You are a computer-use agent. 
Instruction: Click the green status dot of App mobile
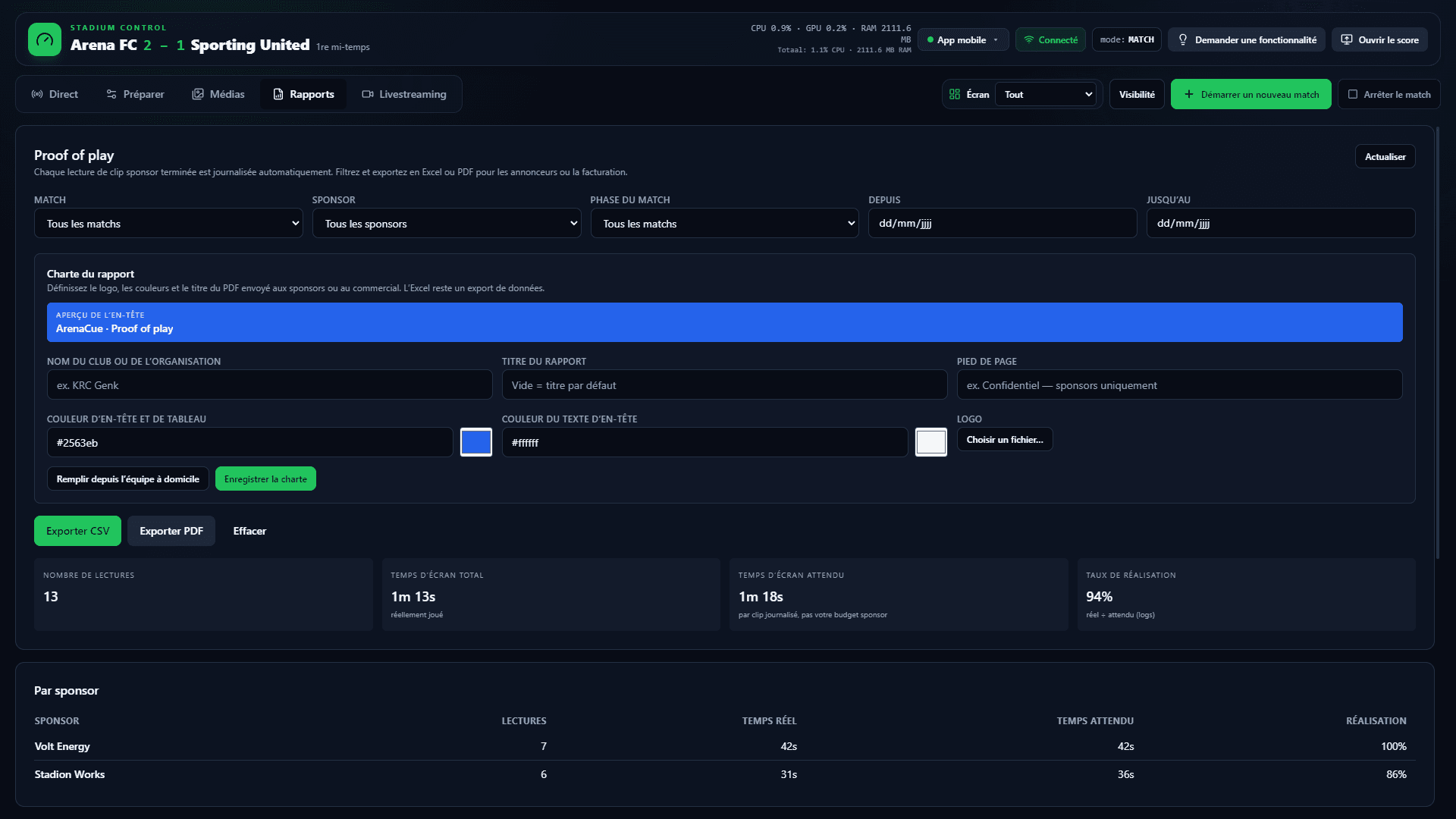click(930, 39)
